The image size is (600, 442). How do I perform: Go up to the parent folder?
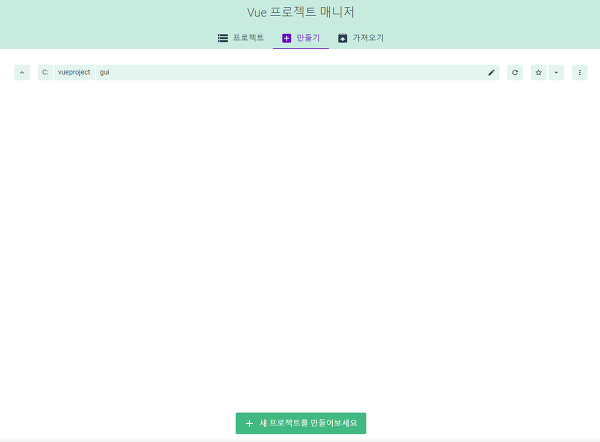(22, 72)
